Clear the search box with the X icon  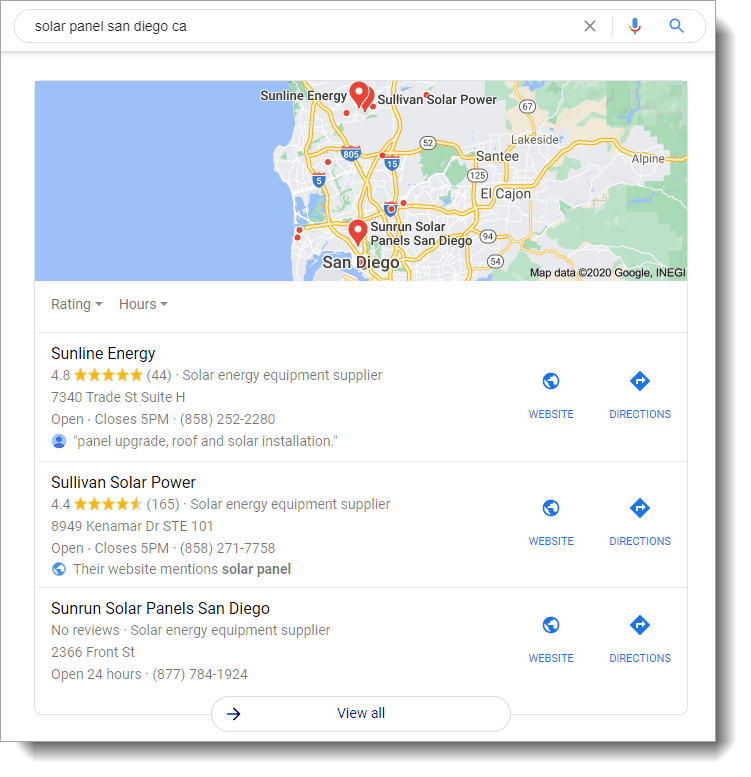590,26
